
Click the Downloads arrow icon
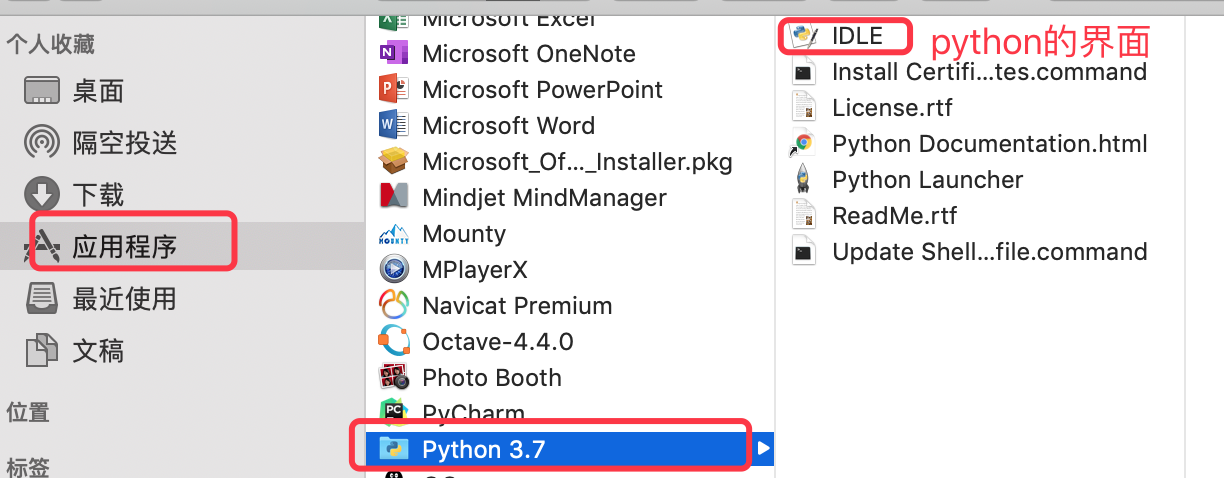[x=42, y=194]
